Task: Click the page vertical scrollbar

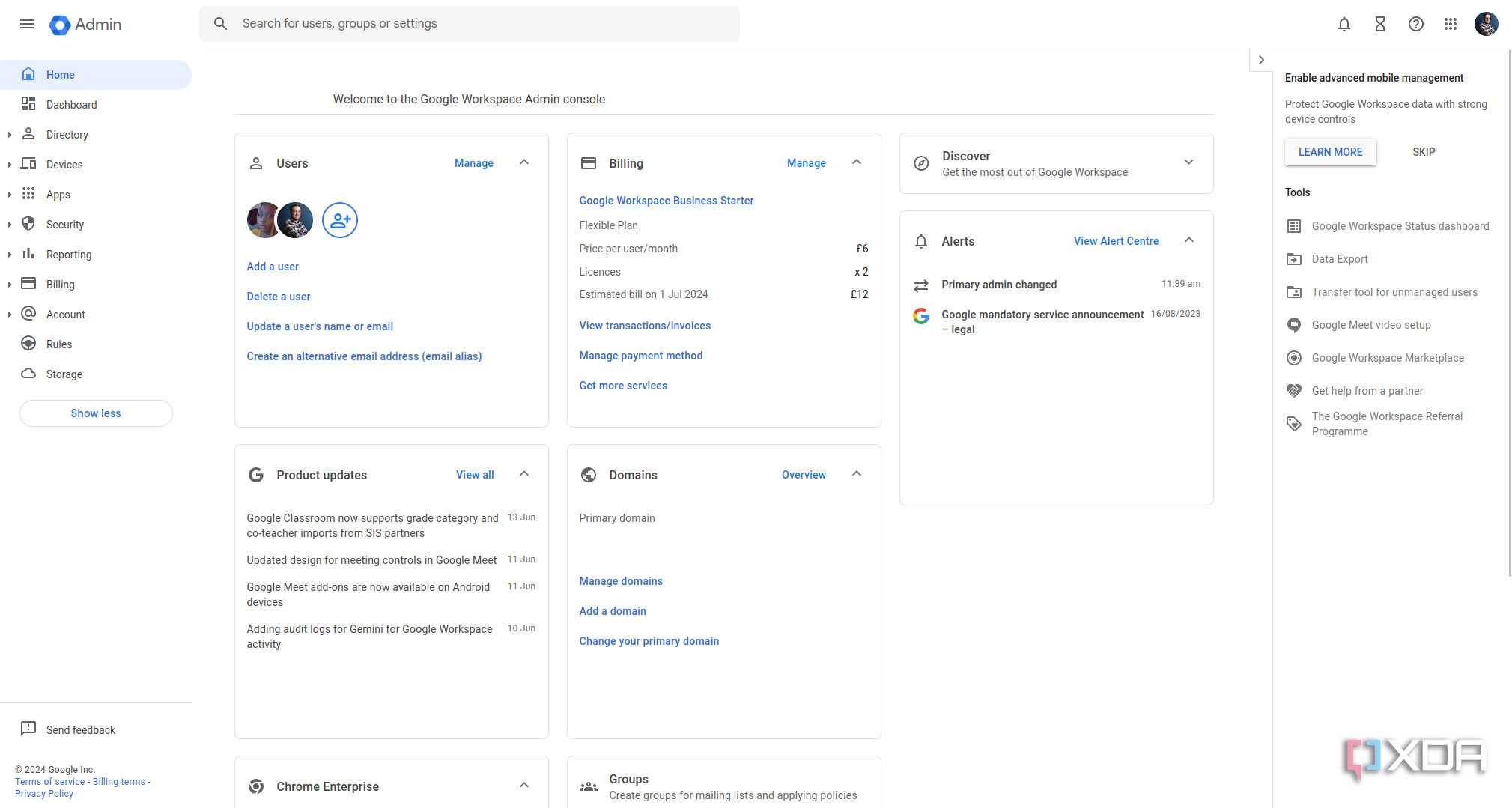Action: tap(1508, 315)
